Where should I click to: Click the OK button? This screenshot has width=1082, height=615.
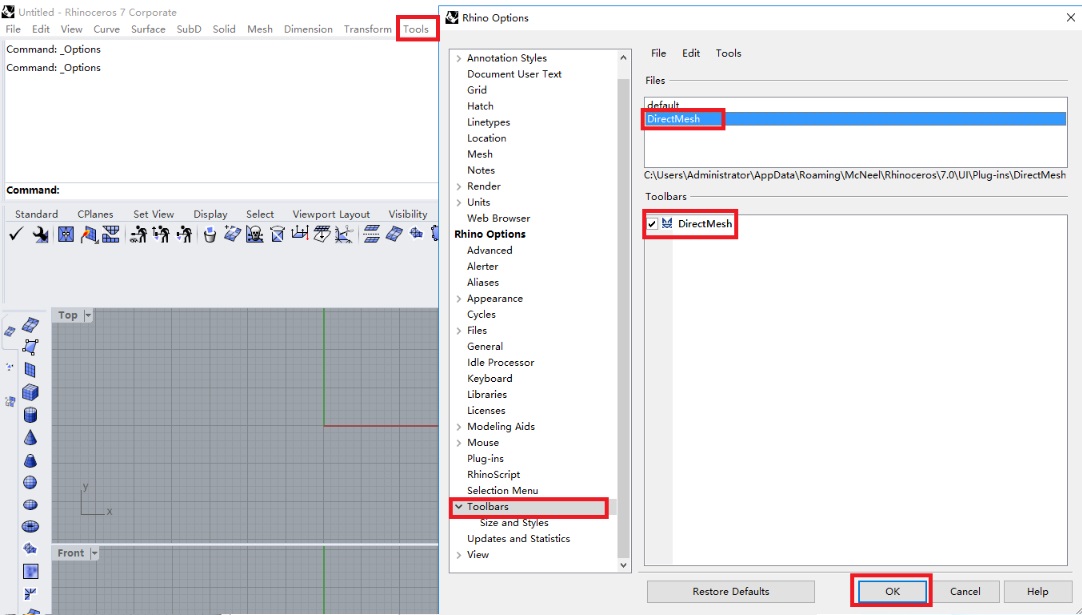(x=892, y=591)
